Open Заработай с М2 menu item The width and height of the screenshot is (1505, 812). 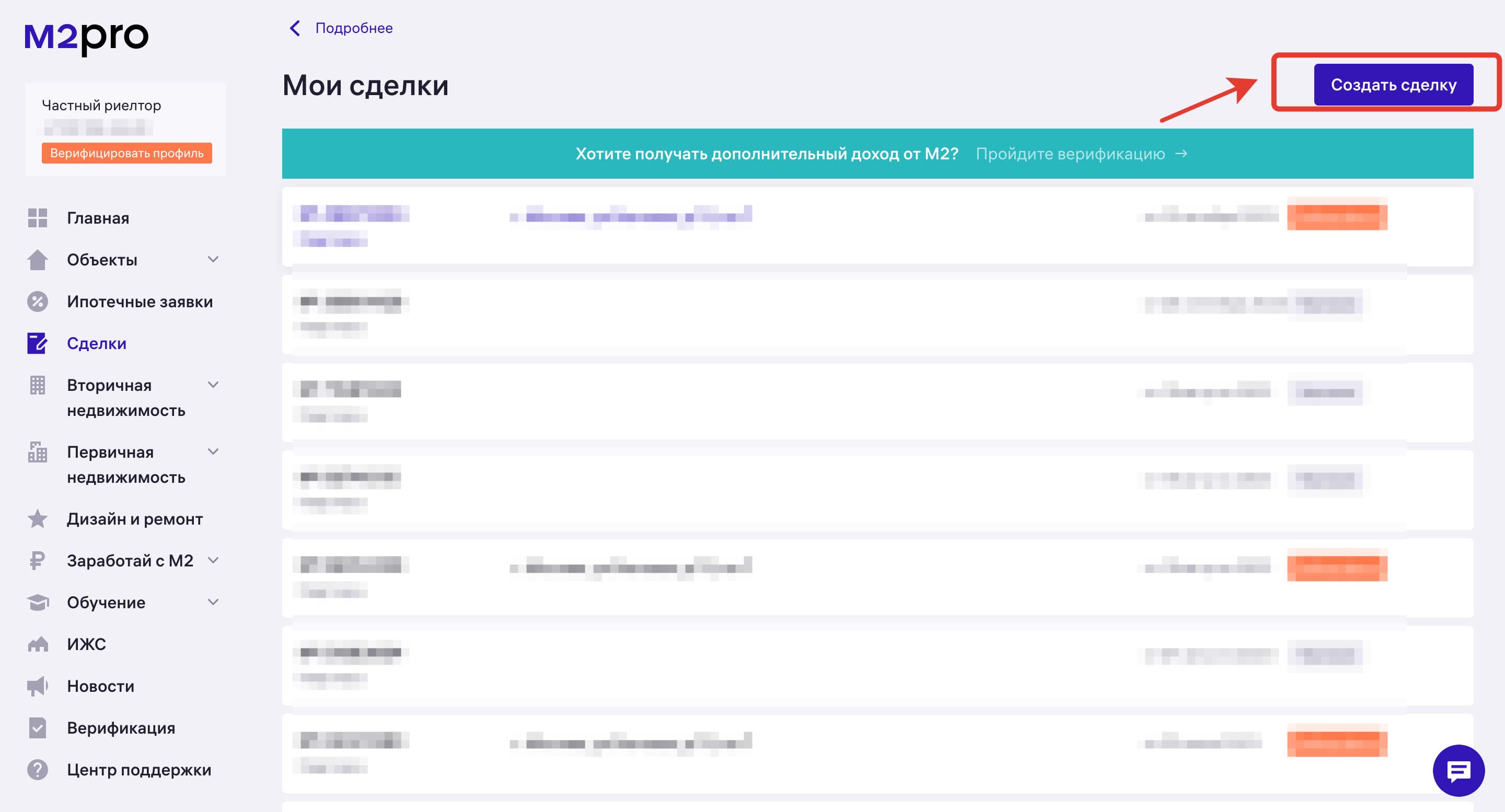(x=130, y=561)
